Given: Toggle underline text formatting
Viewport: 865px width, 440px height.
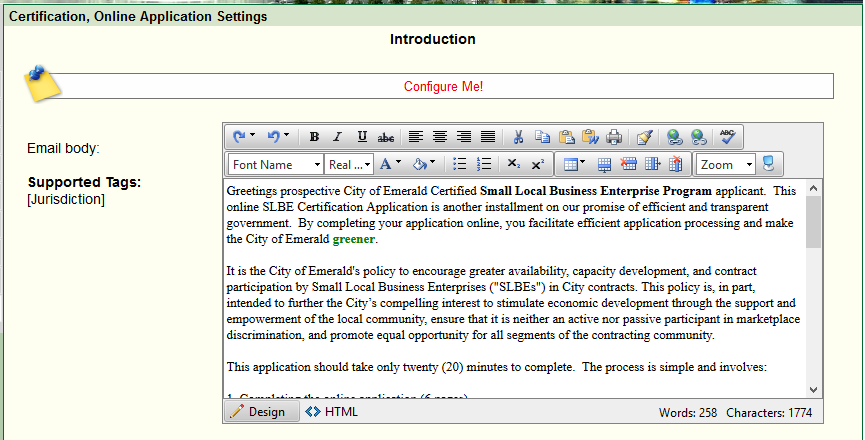Looking at the screenshot, I should (361, 137).
